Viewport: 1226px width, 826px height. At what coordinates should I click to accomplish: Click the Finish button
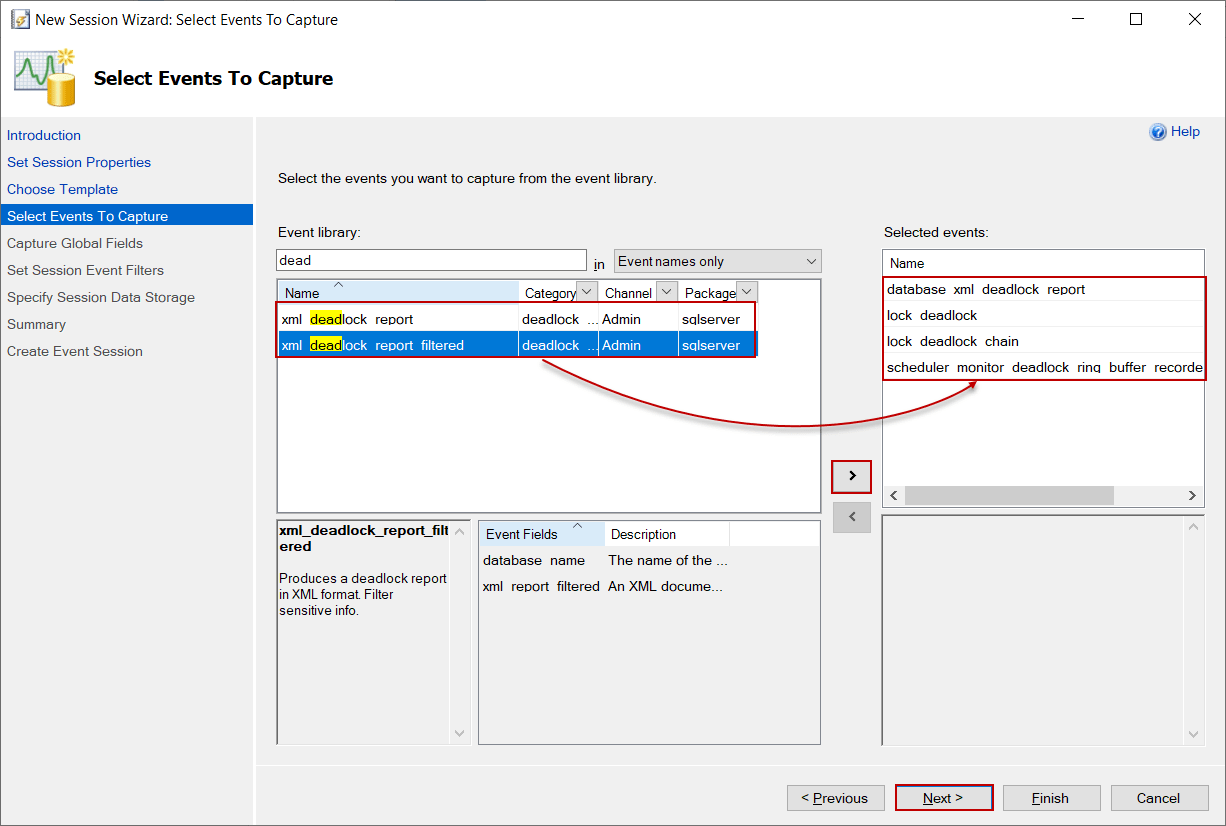tap(1051, 797)
